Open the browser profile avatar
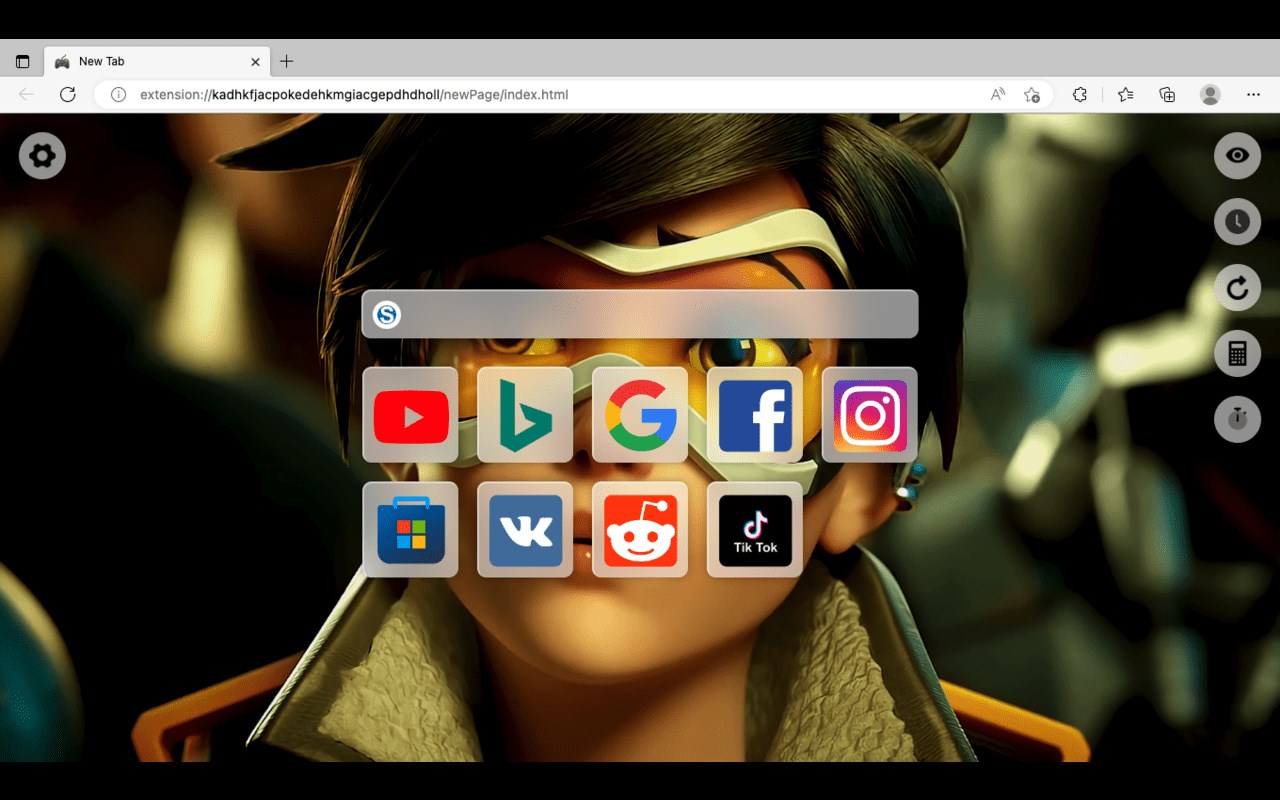Screen dimensions: 1280x800 coord(1210,95)
